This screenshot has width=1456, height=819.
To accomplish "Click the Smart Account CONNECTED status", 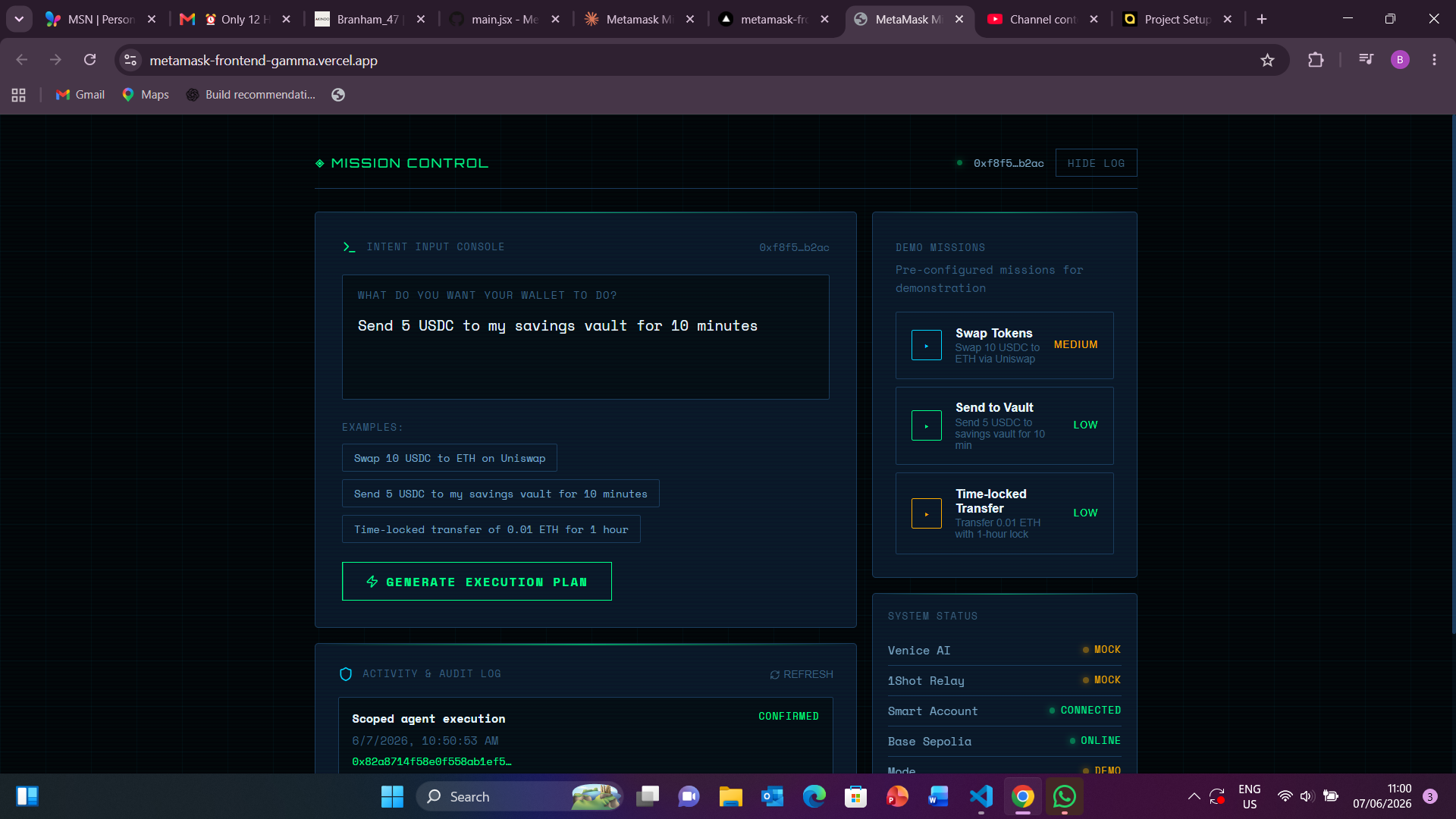I will click(x=1085, y=711).
